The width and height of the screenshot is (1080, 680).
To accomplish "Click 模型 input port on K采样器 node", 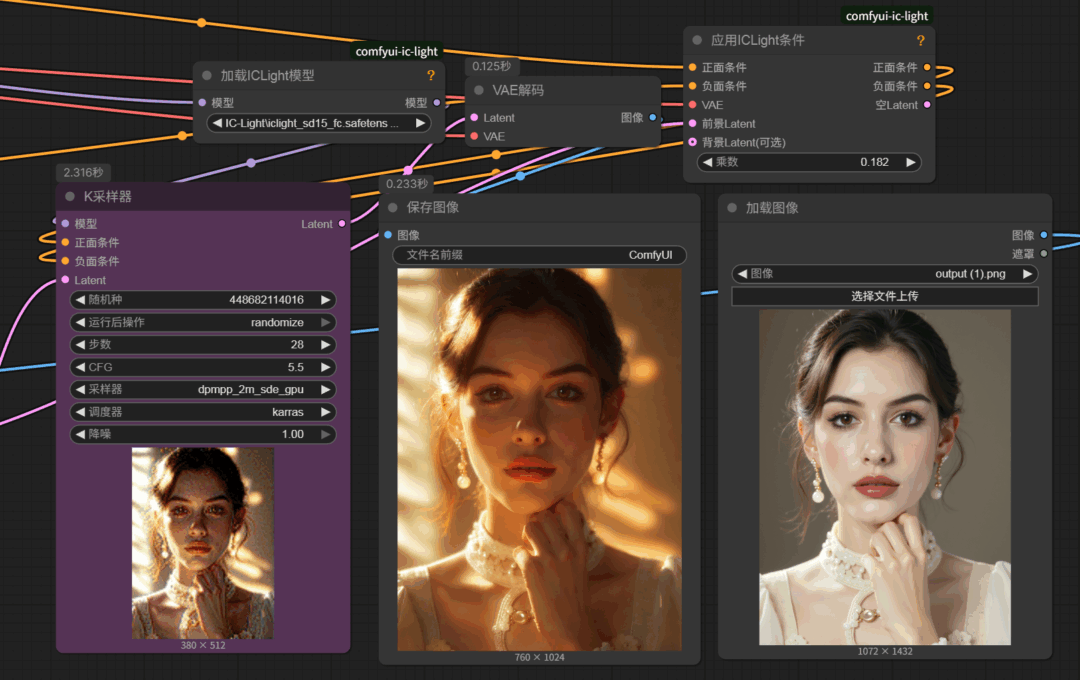I will click(x=65, y=224).
